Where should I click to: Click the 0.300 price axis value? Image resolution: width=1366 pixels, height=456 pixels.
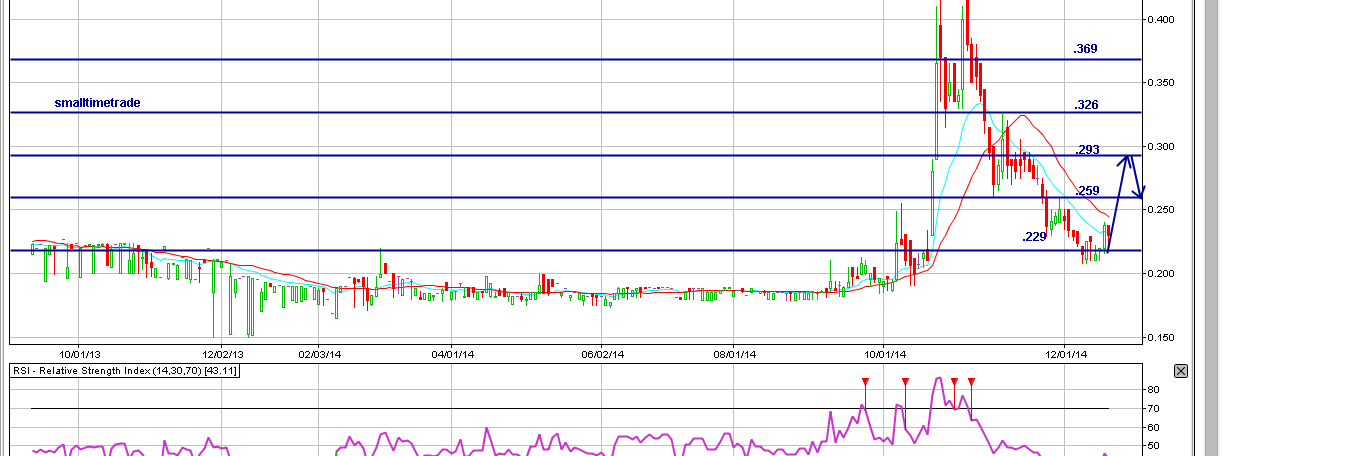coord(1161,146)
